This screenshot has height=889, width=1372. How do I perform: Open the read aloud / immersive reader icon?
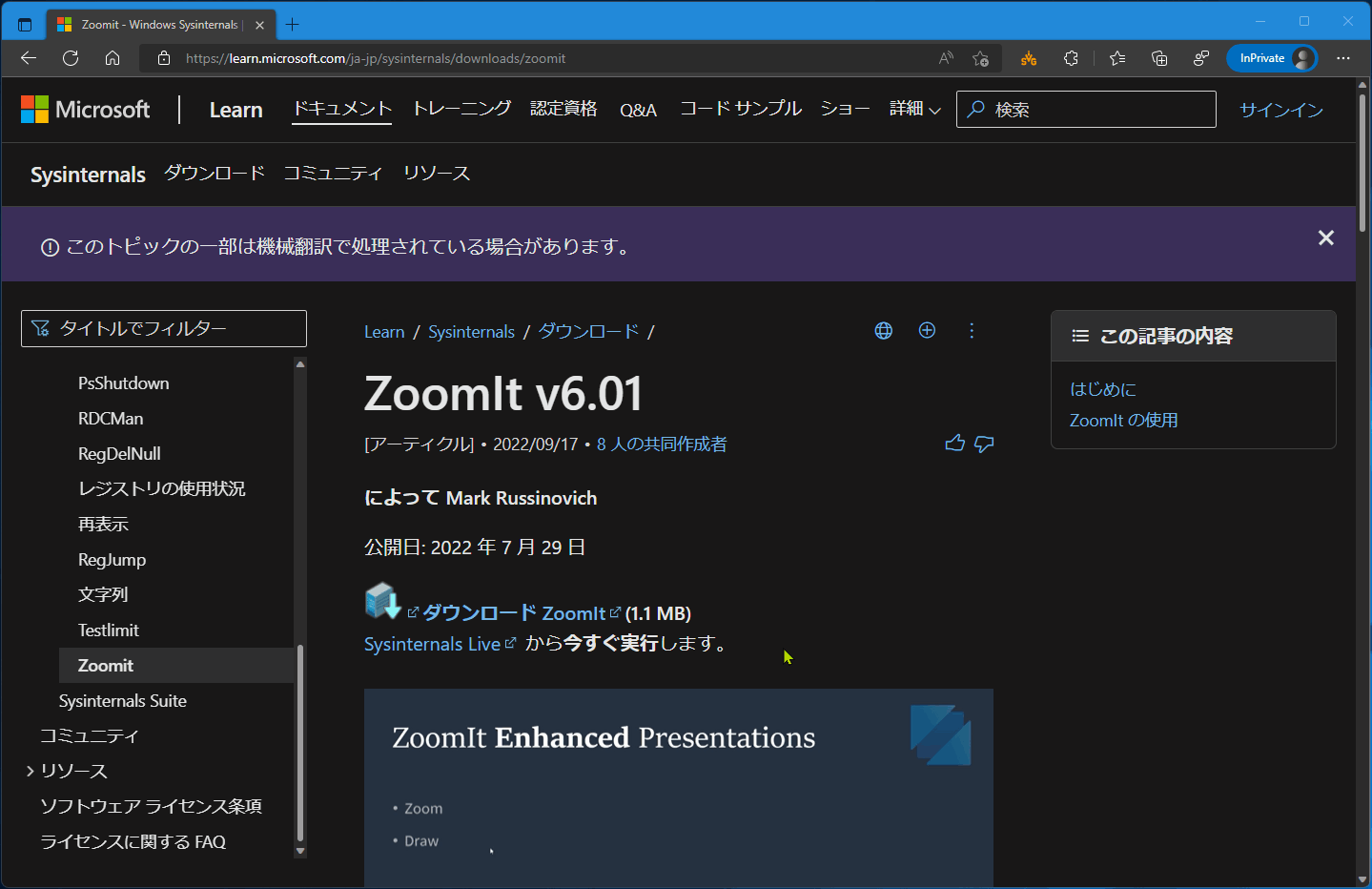tap(945, 58)
